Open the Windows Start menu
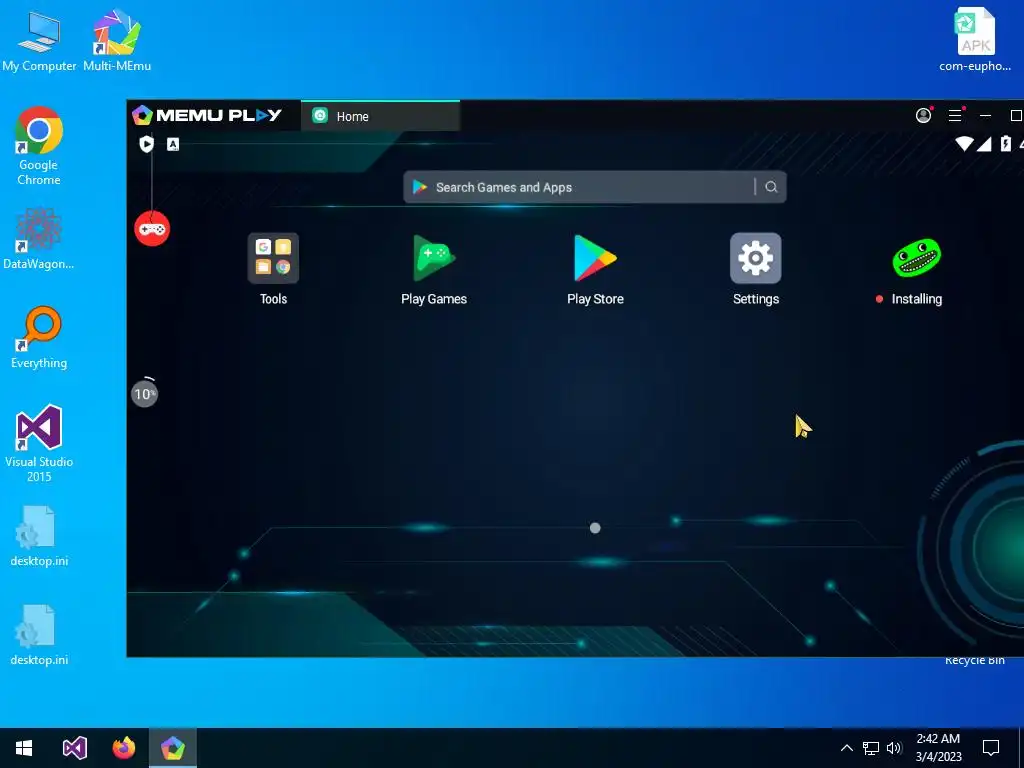The image size is (1024, 768). (x=24, y=748)
